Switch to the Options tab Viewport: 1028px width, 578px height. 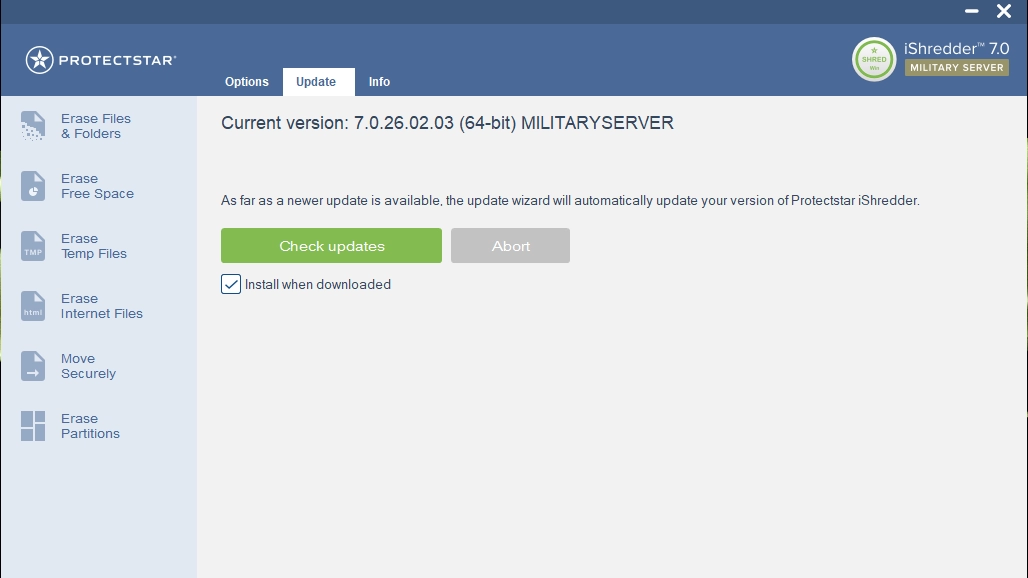tap(247, 82)
